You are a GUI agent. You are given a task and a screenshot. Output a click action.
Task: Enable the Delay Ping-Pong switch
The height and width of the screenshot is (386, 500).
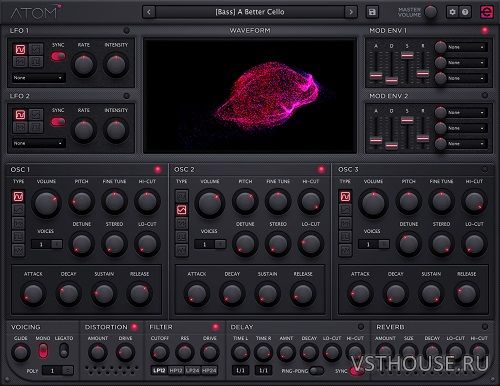pyautogui.click(x=316, y=371)
